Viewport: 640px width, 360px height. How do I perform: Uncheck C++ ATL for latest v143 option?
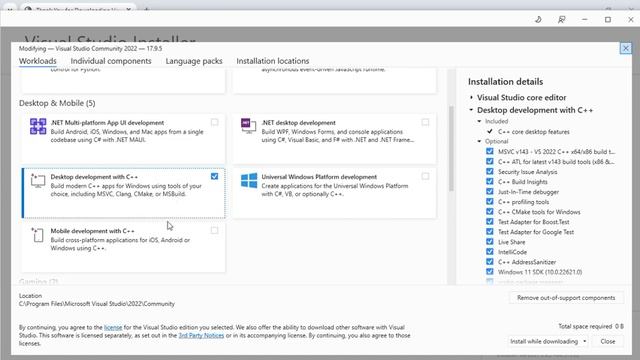tap(490, 161)
